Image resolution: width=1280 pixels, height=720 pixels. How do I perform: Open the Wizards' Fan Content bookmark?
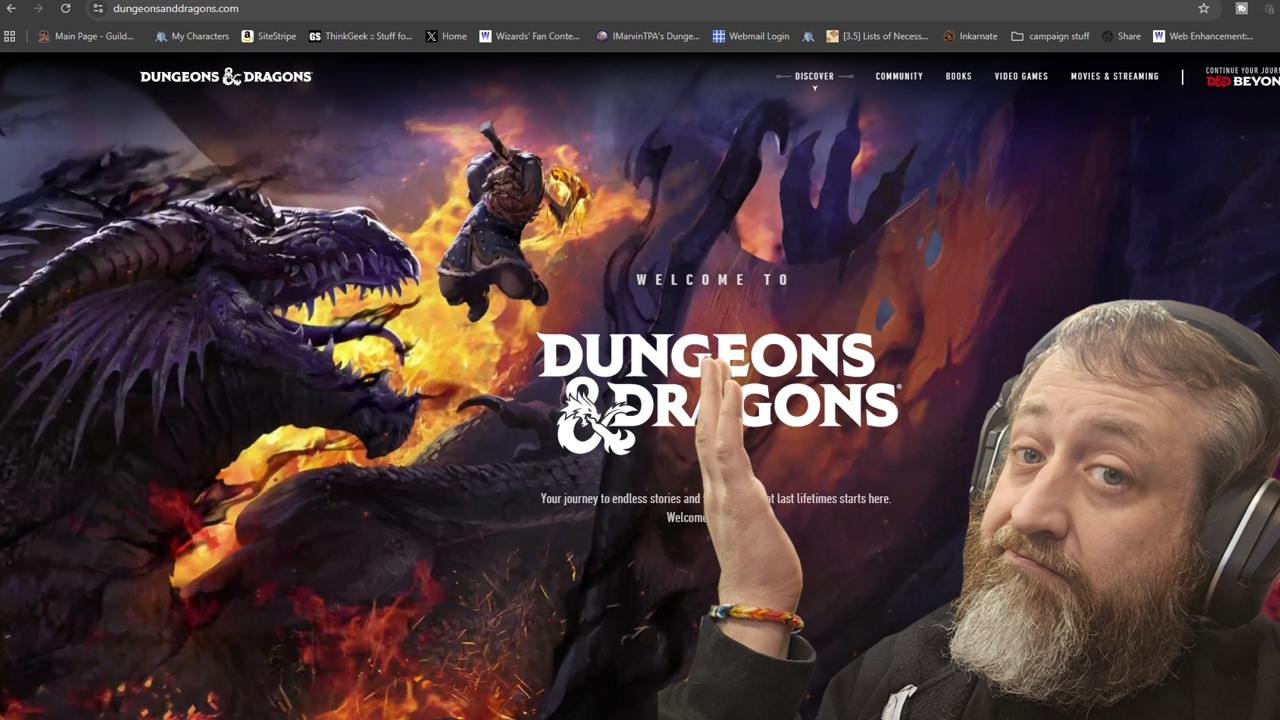click(530, 36)
